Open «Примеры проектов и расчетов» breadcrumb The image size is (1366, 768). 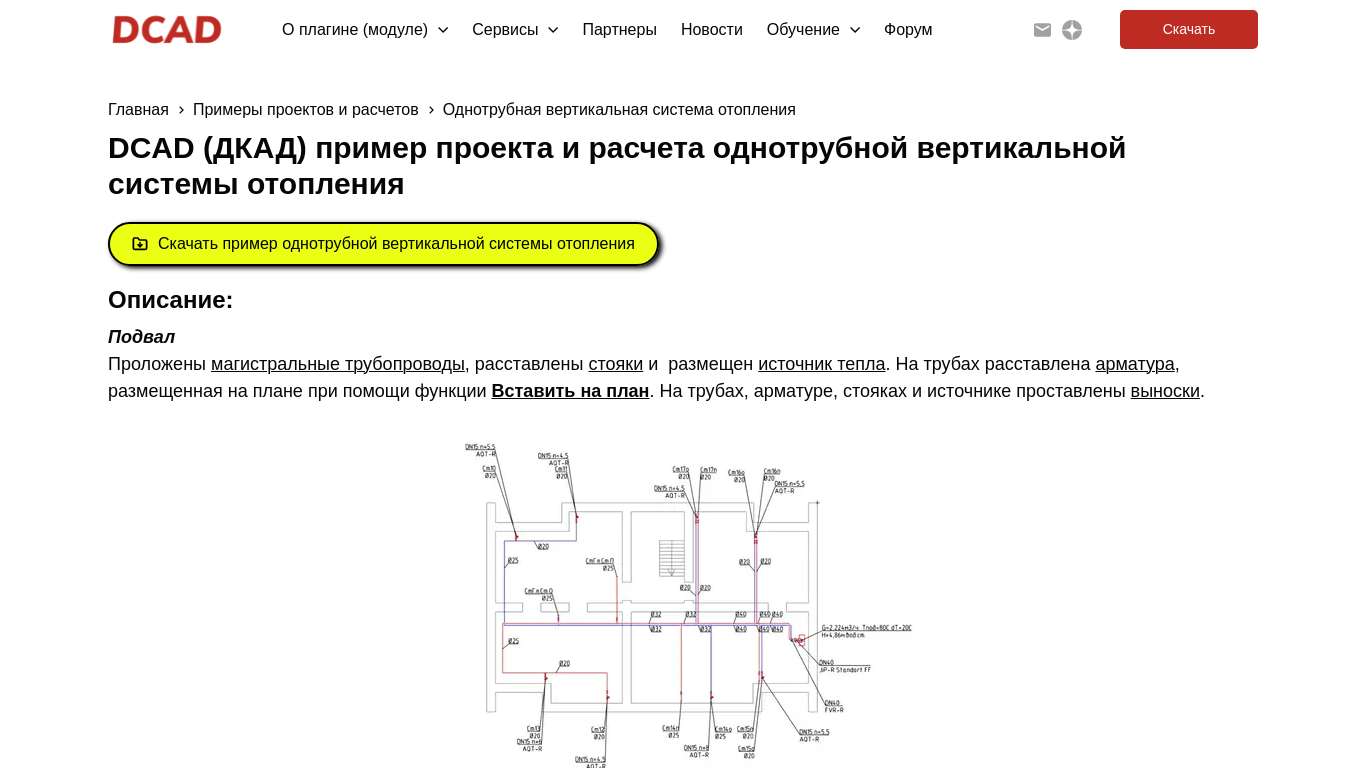coord(306,110)
